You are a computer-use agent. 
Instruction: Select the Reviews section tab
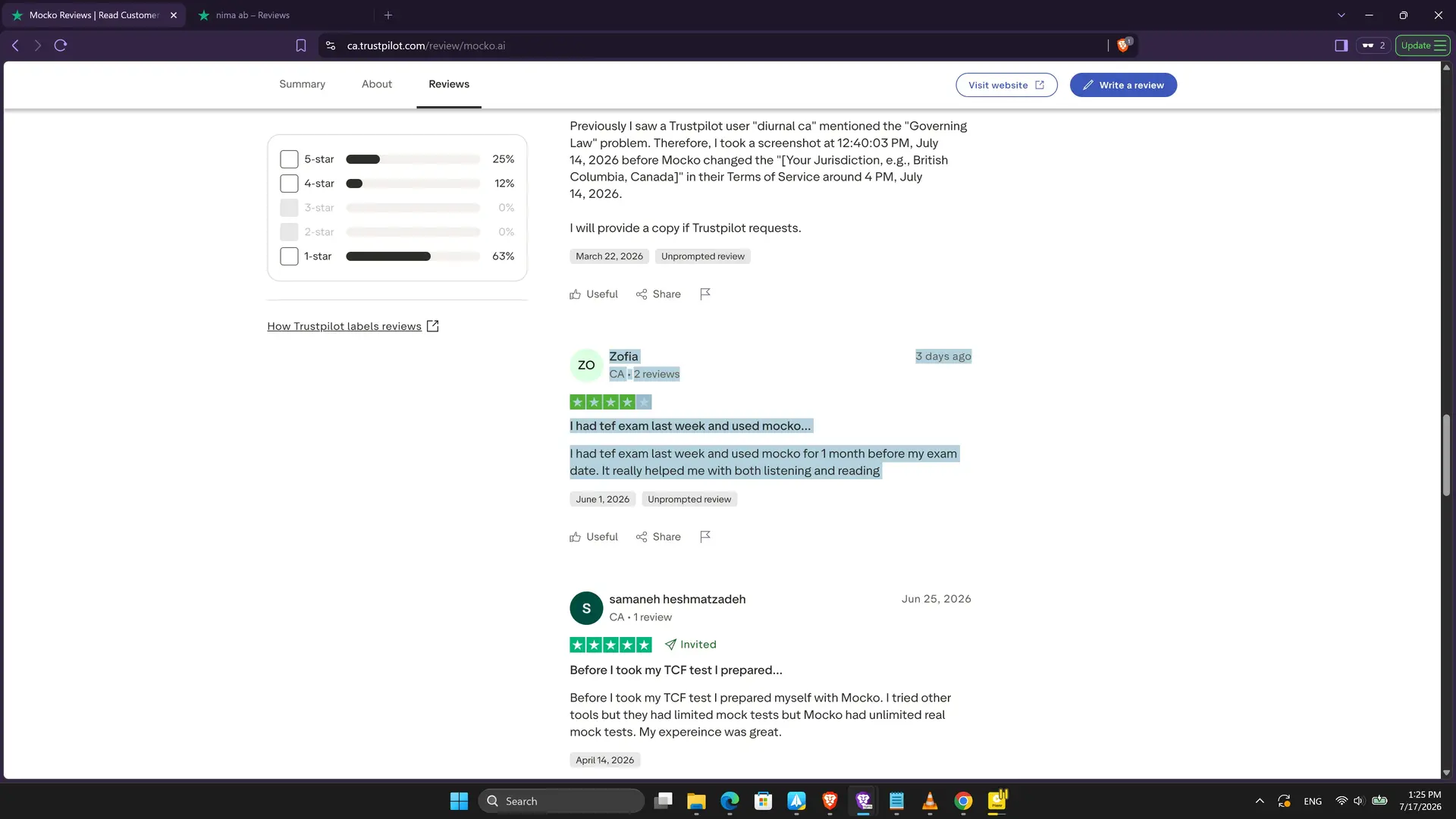click(x=449, y=84)
